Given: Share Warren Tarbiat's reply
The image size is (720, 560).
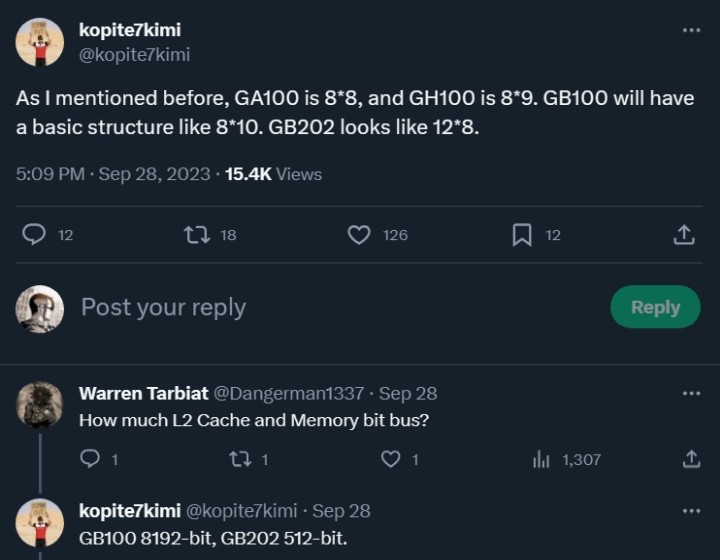Looking at the screenshot, I should 691,459.
